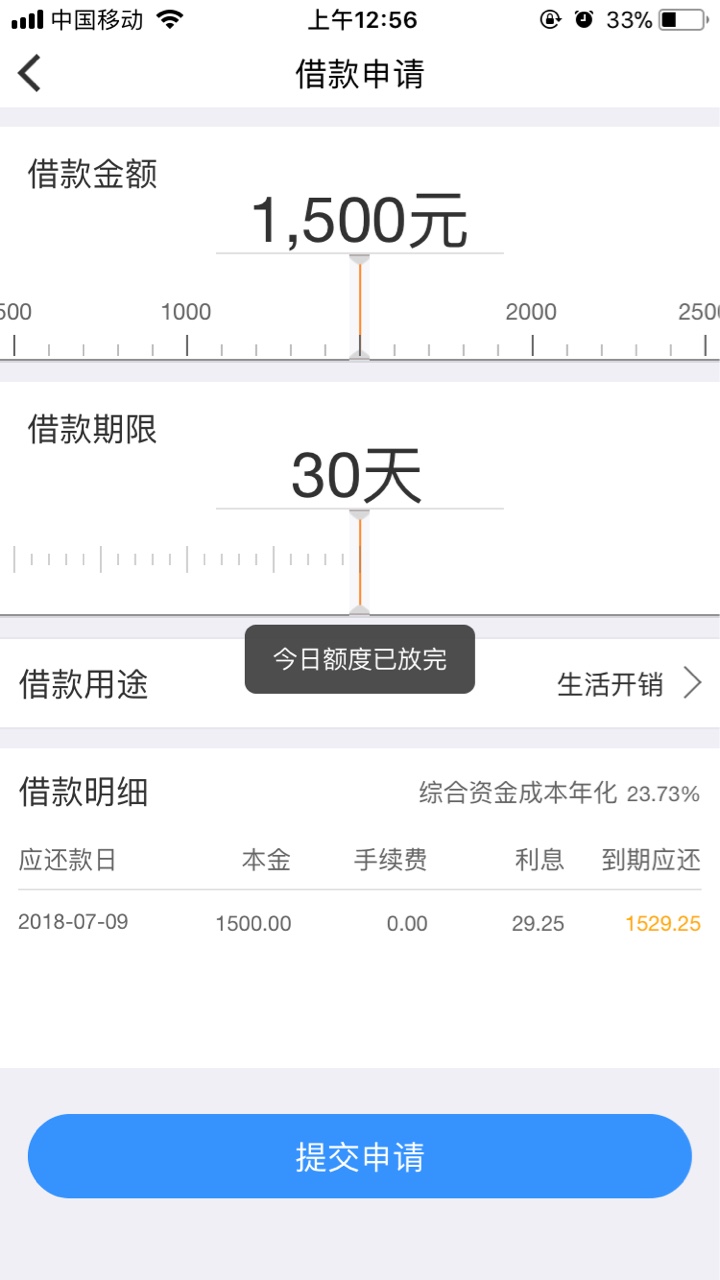Tap the 中国移动 carrier name
This screenshot has height=1280, width=720.
pyautogui.click(x=97, y=19)
